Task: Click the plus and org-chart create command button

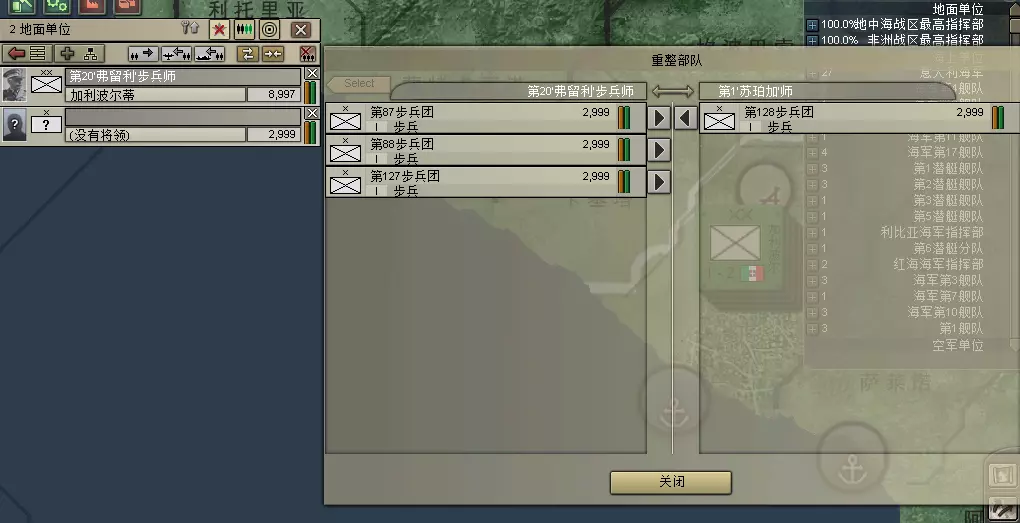Action: pyautogui.click(x=79, y=53)
